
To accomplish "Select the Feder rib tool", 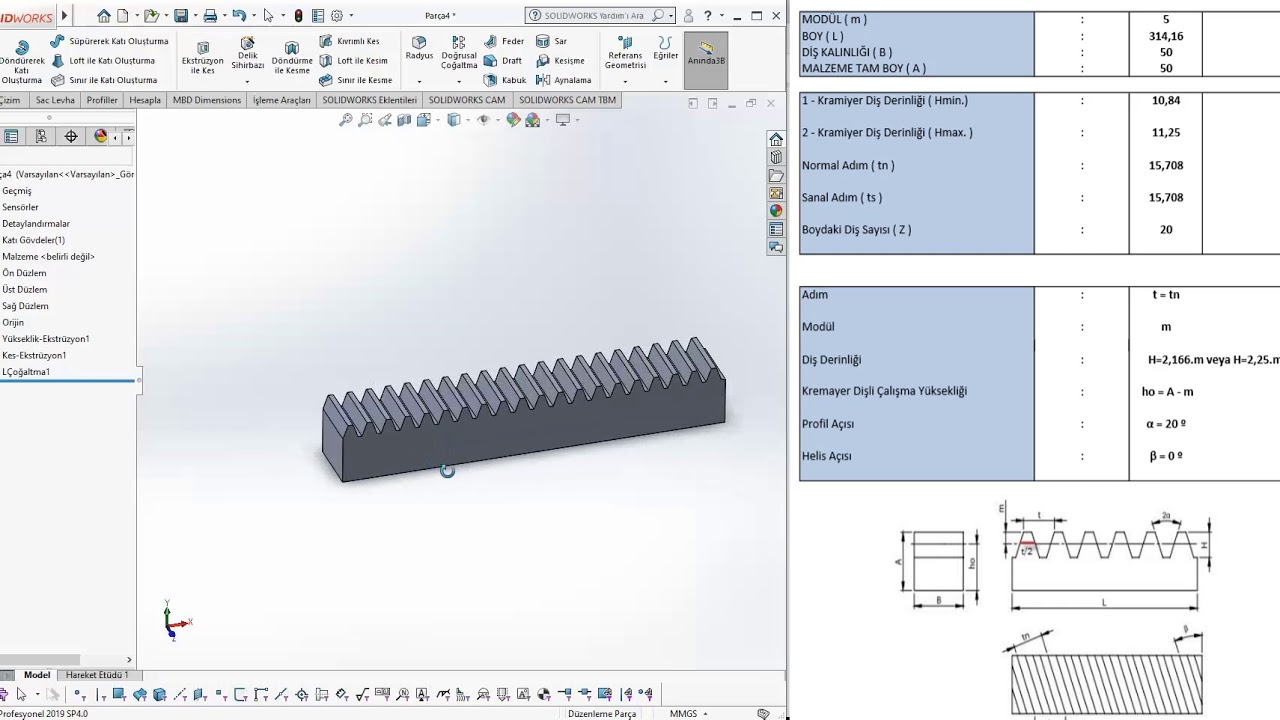I will [x=504, y=41].
